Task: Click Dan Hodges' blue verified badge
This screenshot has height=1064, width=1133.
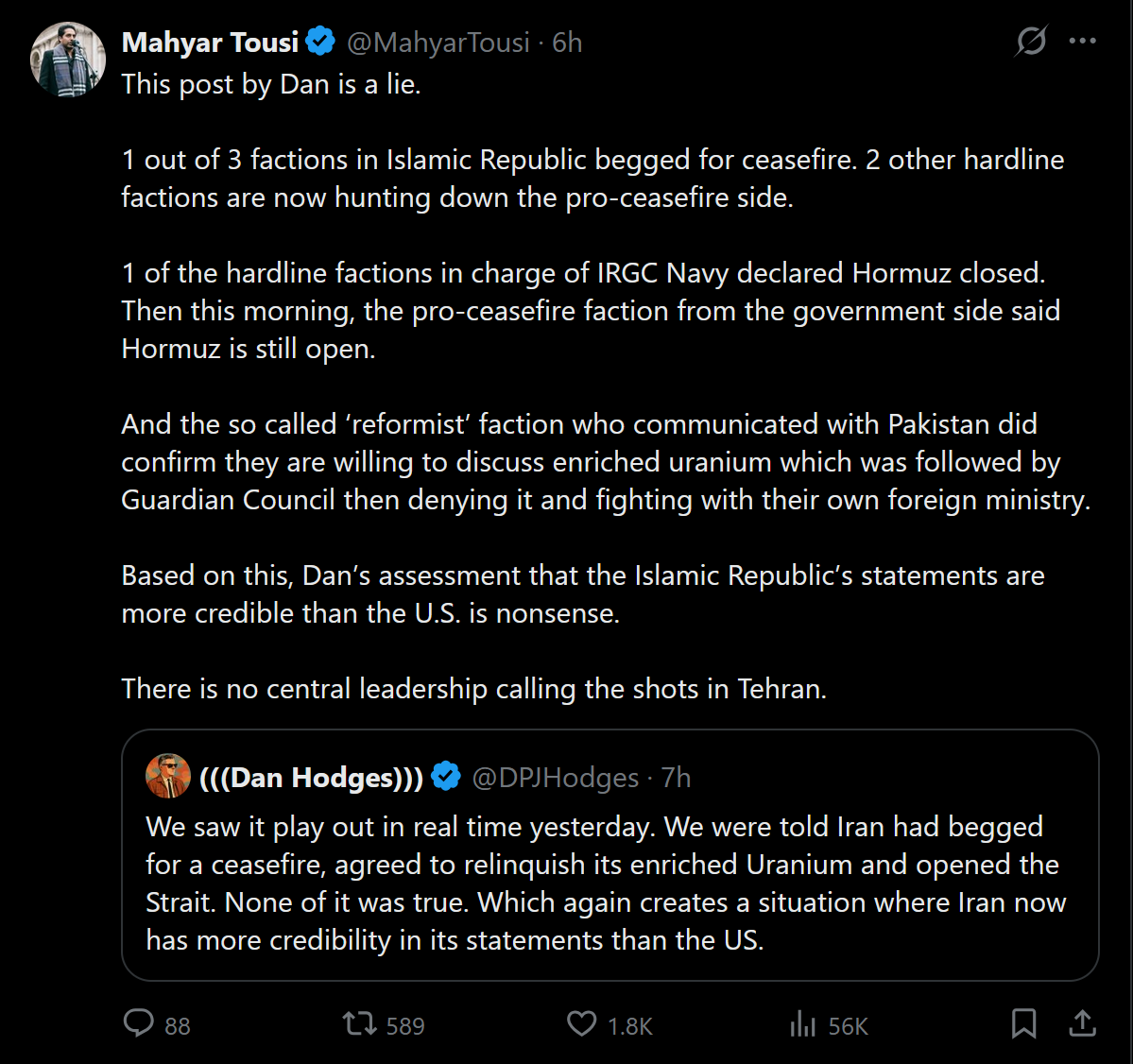Action: click(x=446, y=777)
